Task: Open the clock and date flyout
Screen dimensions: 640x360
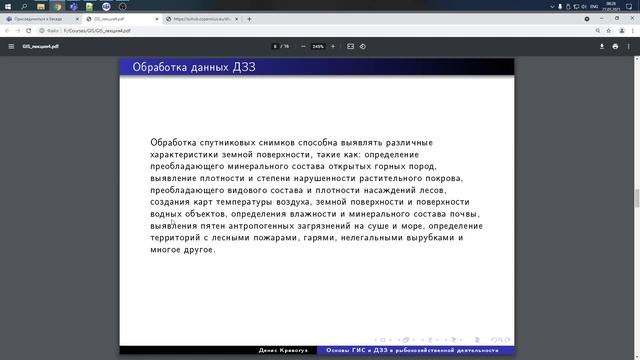Action: tap(611, 7)
